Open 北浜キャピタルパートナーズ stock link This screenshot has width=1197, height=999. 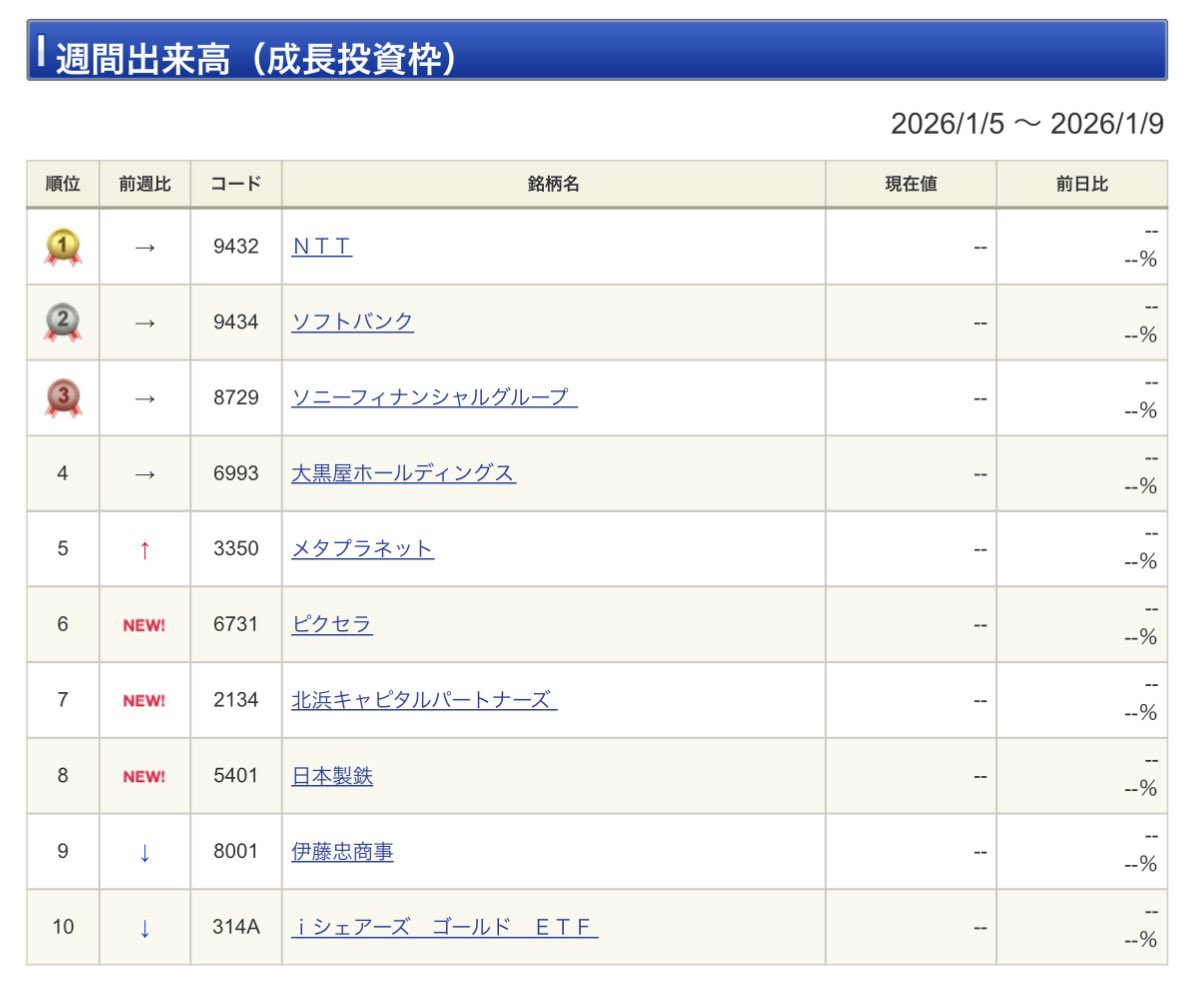point(424,700)
